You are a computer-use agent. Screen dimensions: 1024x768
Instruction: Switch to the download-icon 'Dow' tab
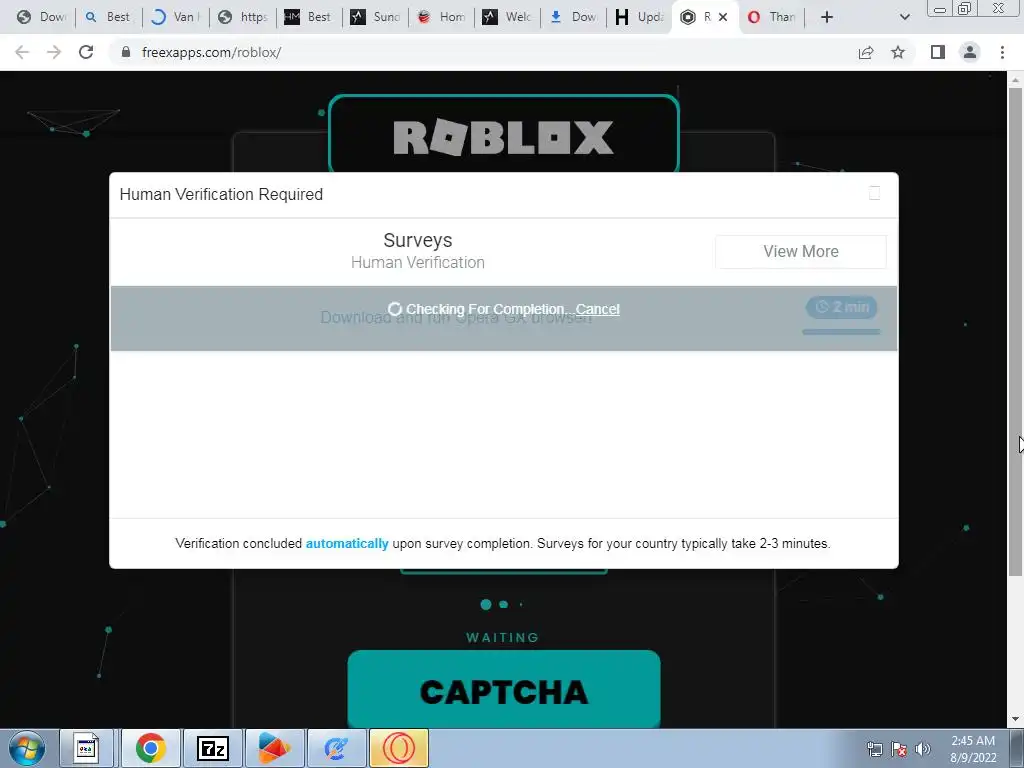pos(573,17)
